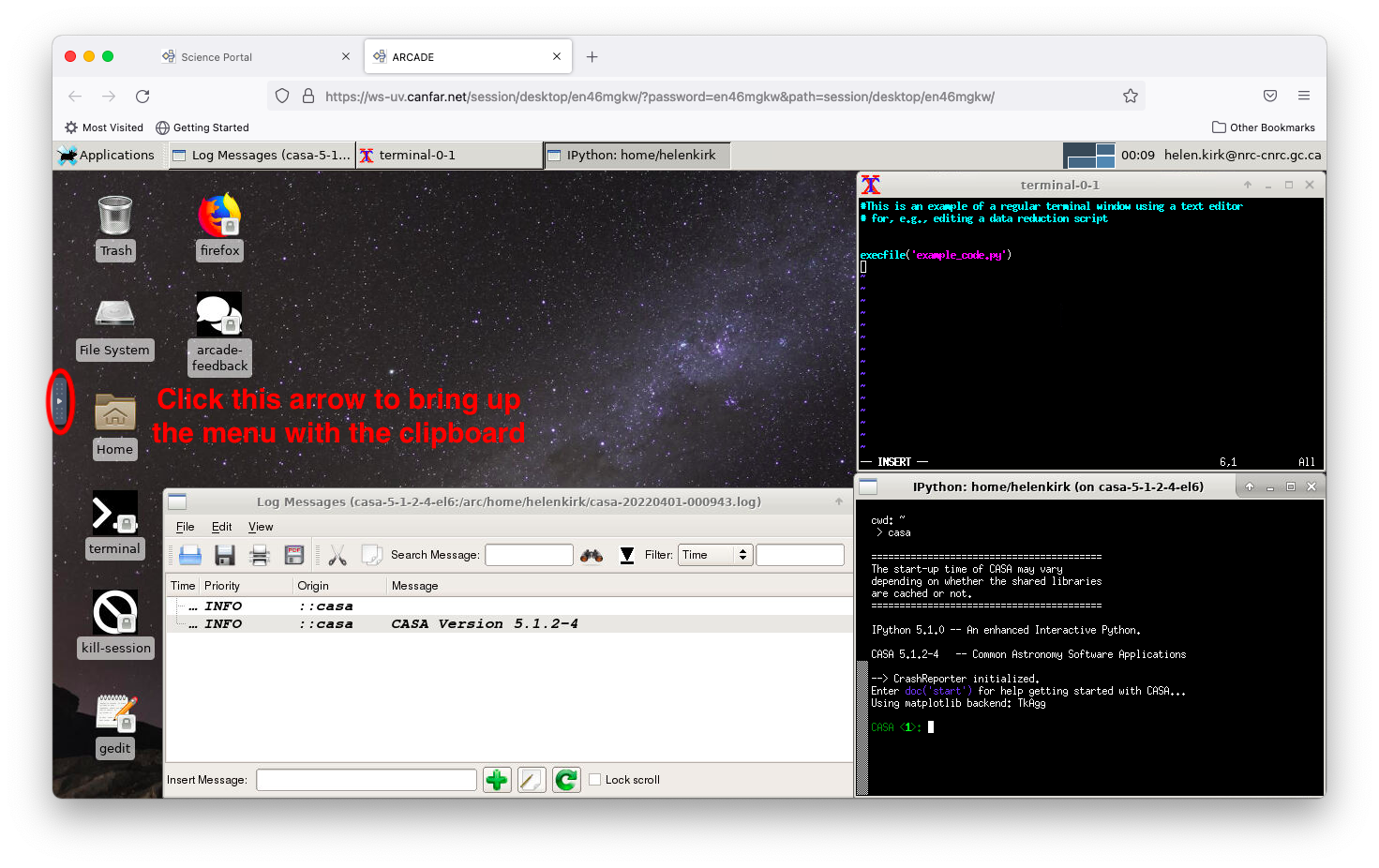Open Other Bookmarks folder
This screenshot has height=868, width=1379.
[x=1263, y=127]
